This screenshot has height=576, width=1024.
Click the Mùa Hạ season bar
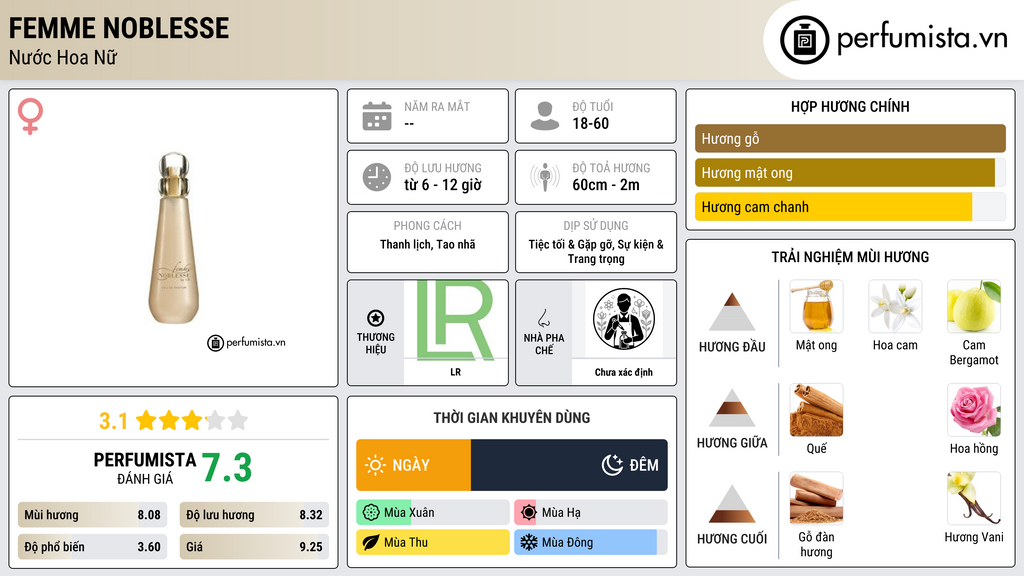591,513
